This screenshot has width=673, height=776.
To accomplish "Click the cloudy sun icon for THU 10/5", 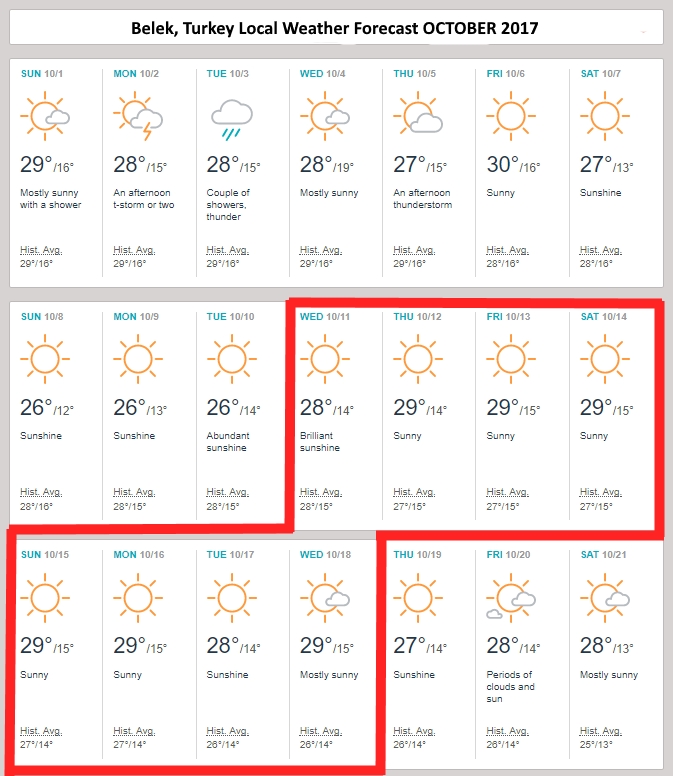I will [x=419, y=116].
